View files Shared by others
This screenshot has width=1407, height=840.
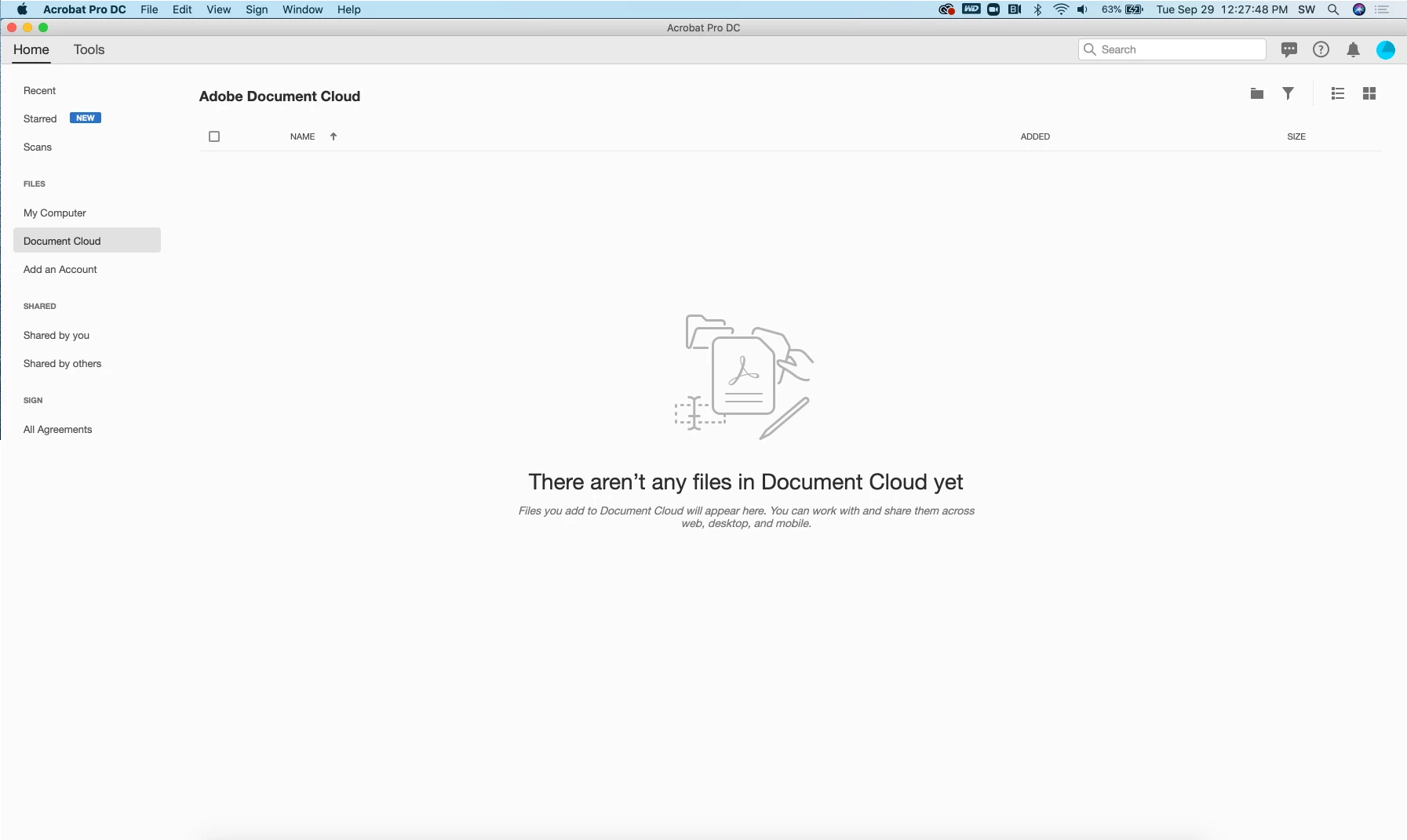point(63,364)
